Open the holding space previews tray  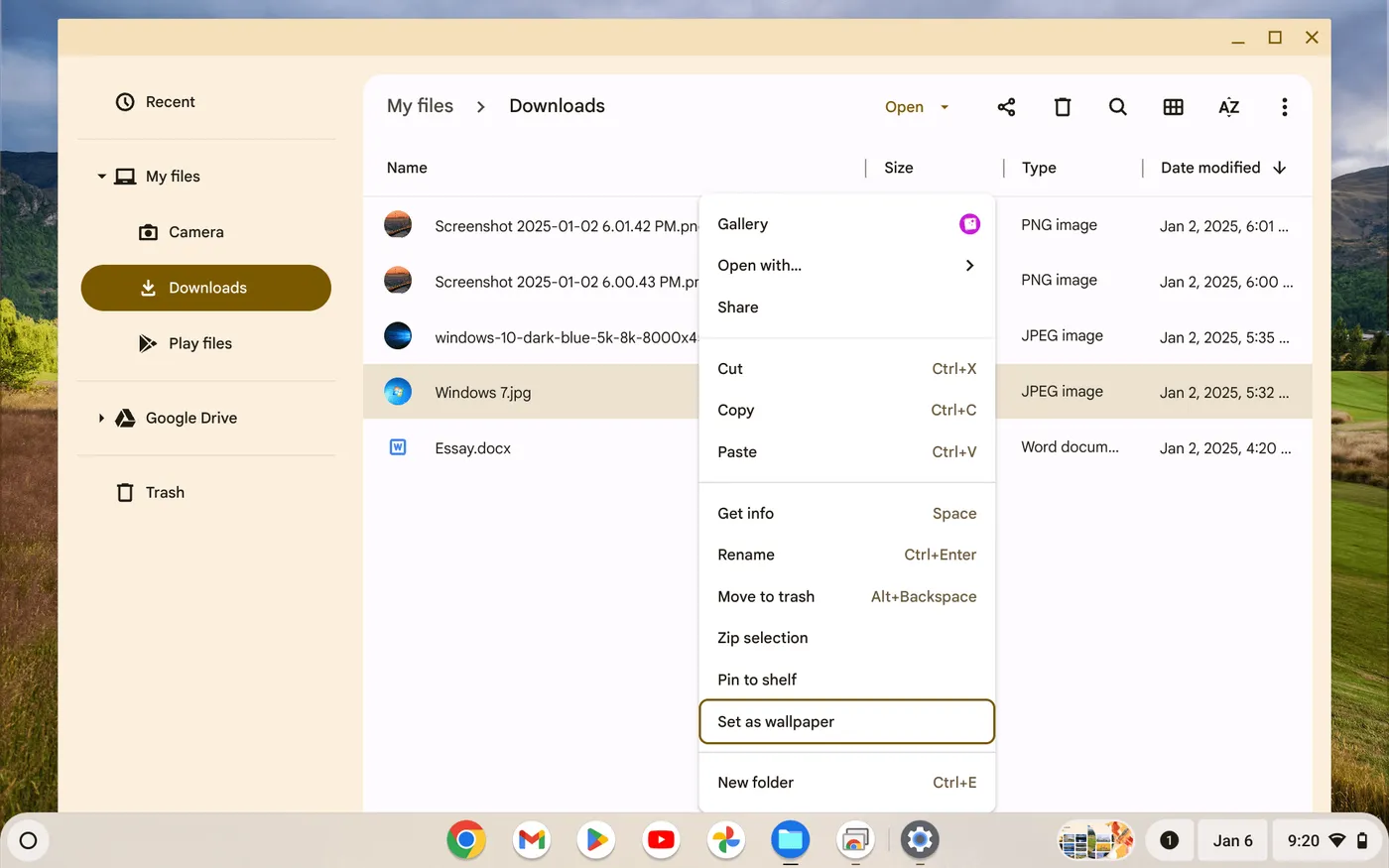pyautogui.click(x=1095, y=840)
